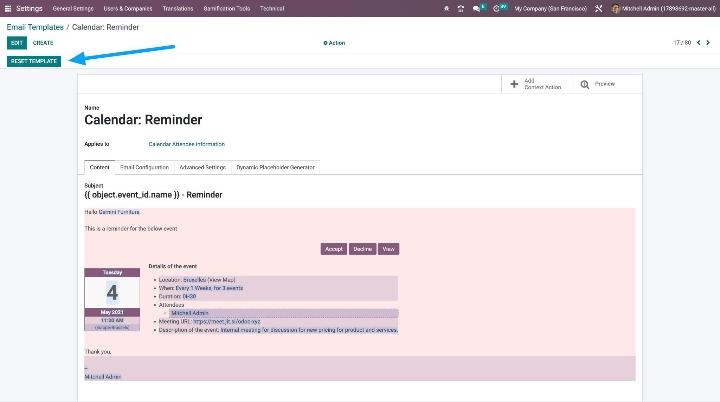
Task: Click the Accept button in email preview
Action: 333,249
